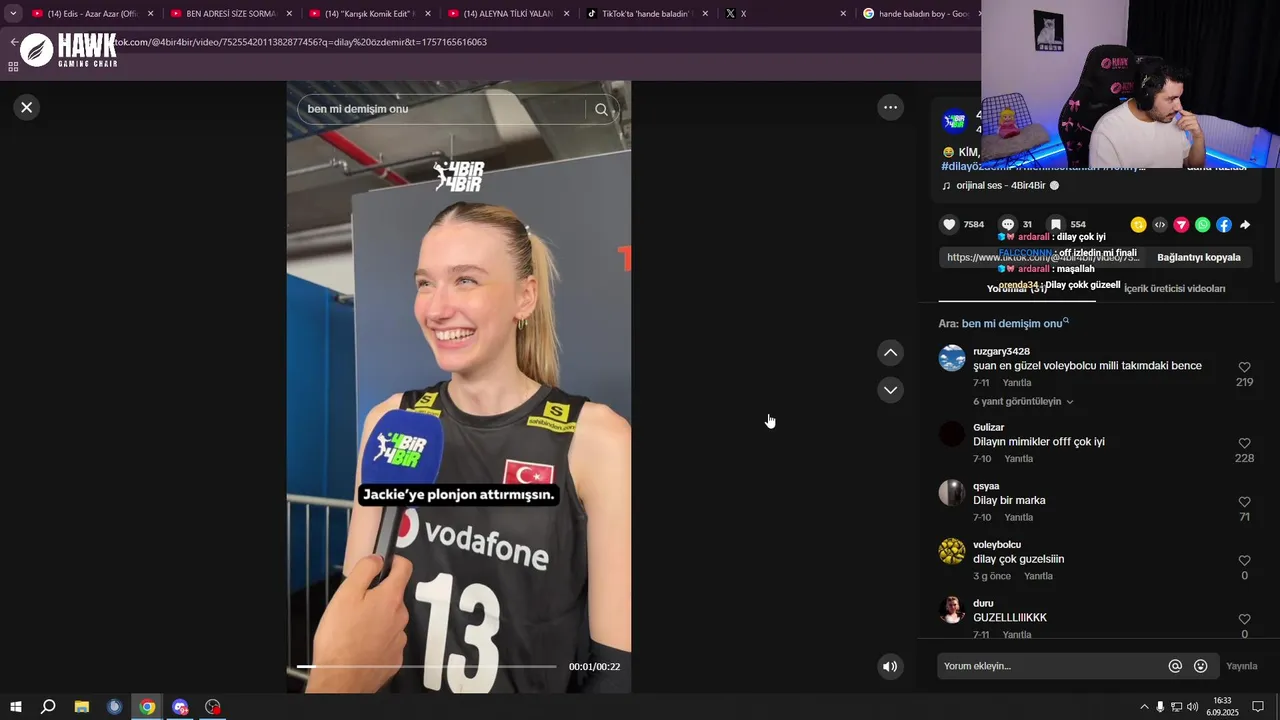Viewport: 1280px width, 720px height.
Task: Open voleybolcu profile avatar
Action: click(x=952, y=551)
